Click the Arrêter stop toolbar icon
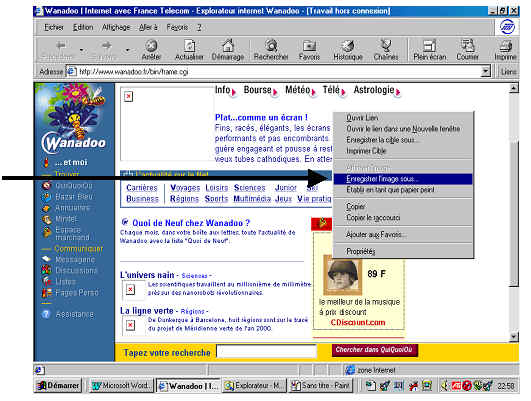This screenshot has width=531, height=401. pyautogui.click(x=151, y=46)
